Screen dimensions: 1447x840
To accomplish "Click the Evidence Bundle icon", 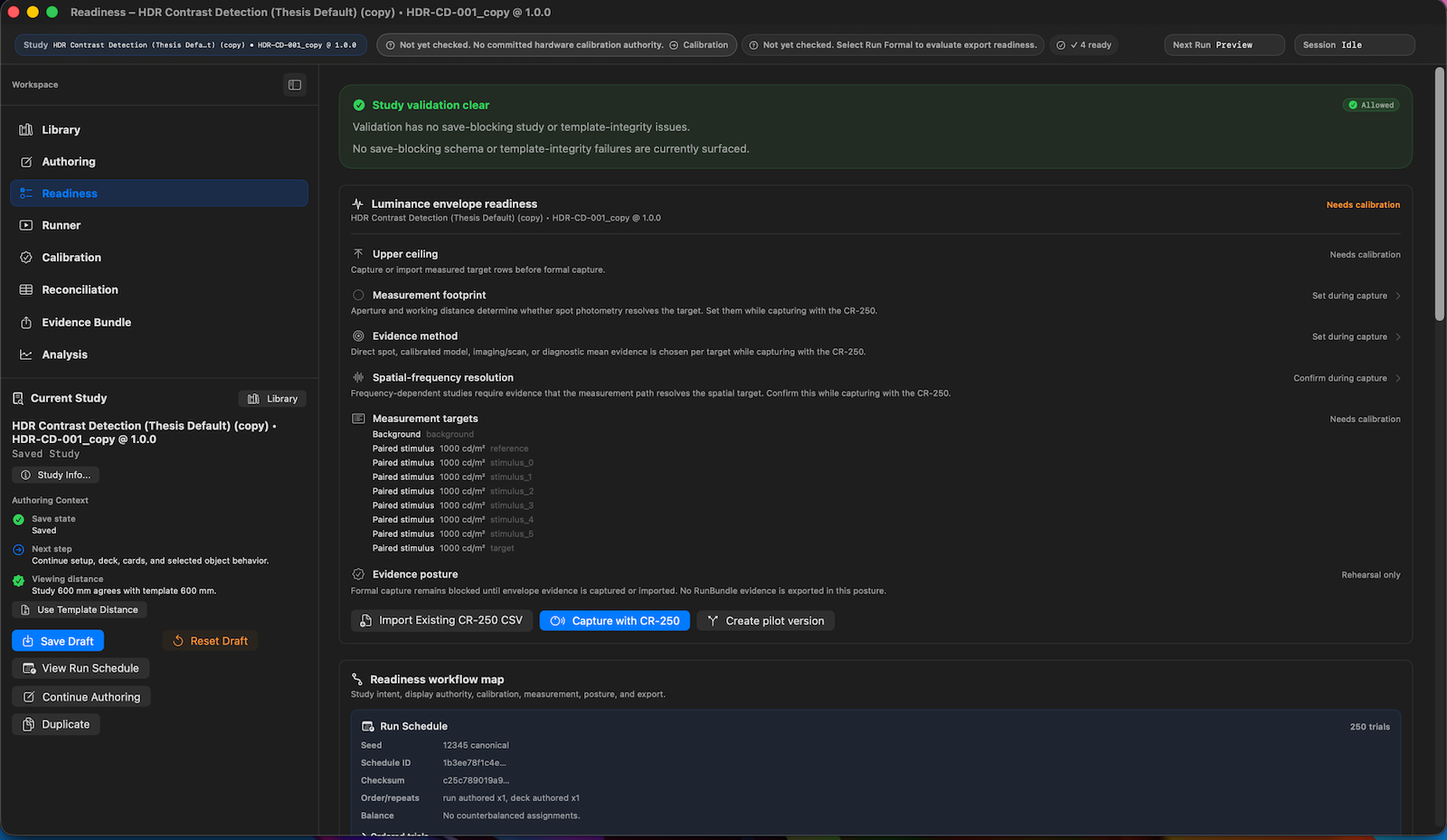I will pyautogui.click(x=26, y=323).
